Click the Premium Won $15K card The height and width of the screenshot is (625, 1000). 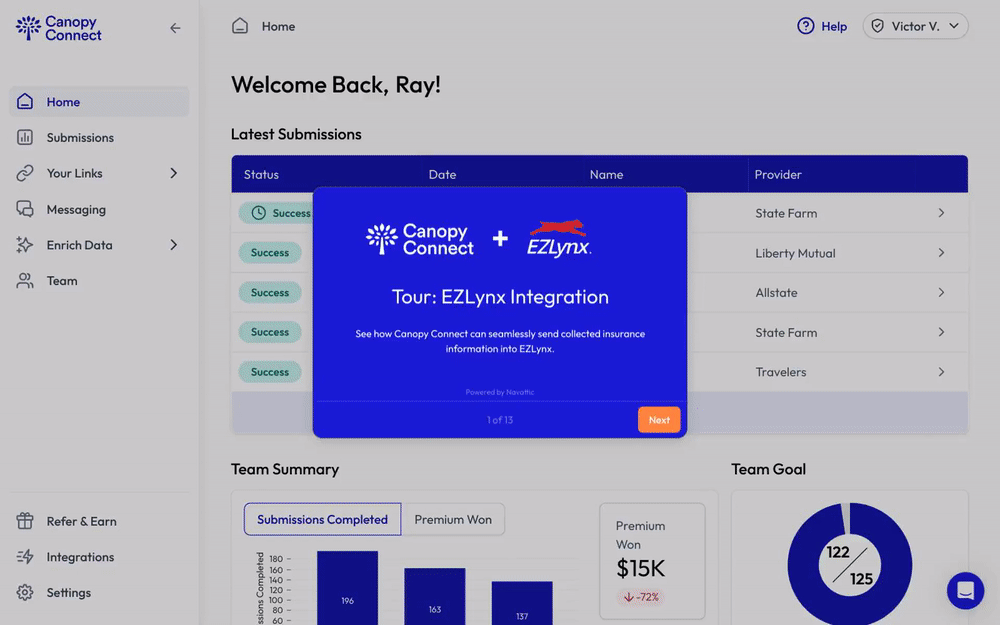(x=652, y=561)
